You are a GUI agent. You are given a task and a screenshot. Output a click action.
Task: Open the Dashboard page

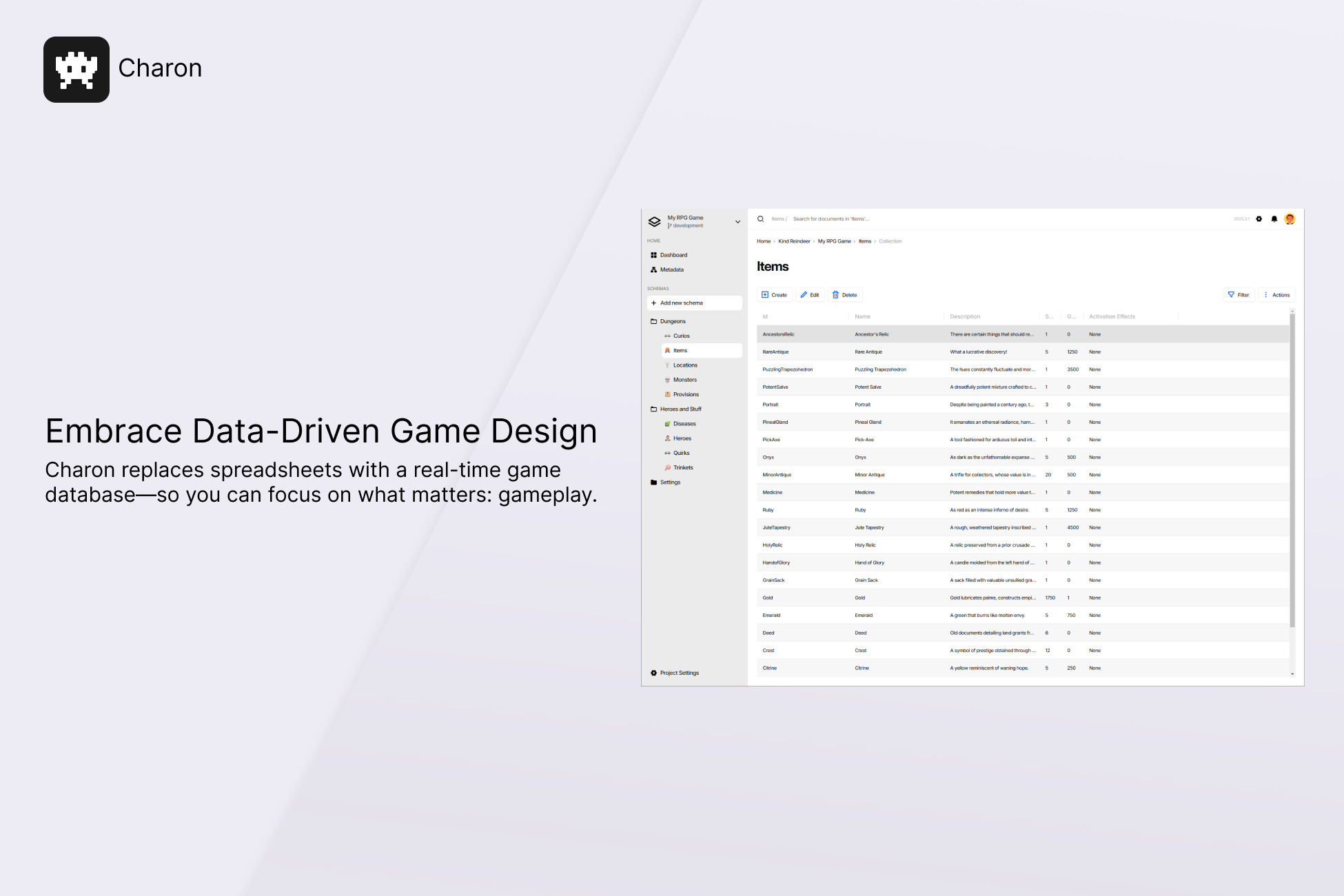tap(673, 254)
